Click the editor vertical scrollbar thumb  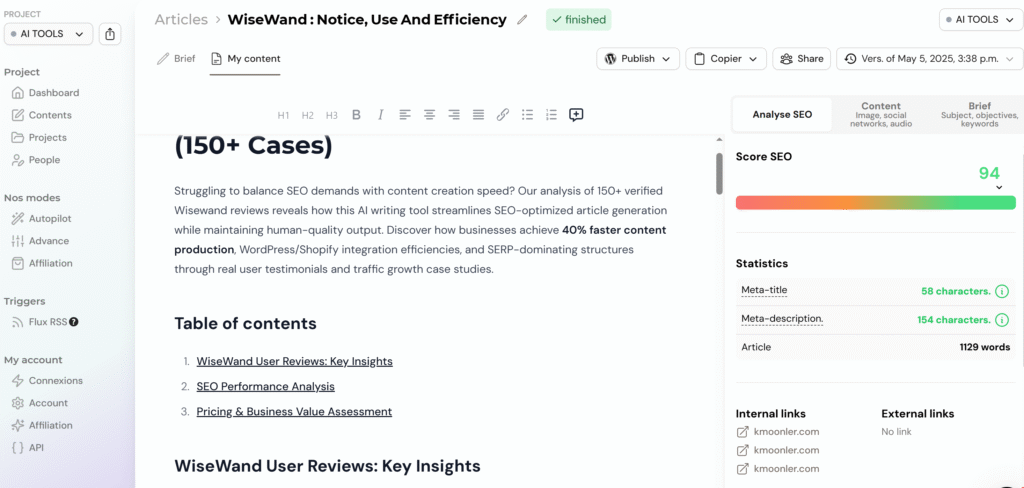click(719, 174)
